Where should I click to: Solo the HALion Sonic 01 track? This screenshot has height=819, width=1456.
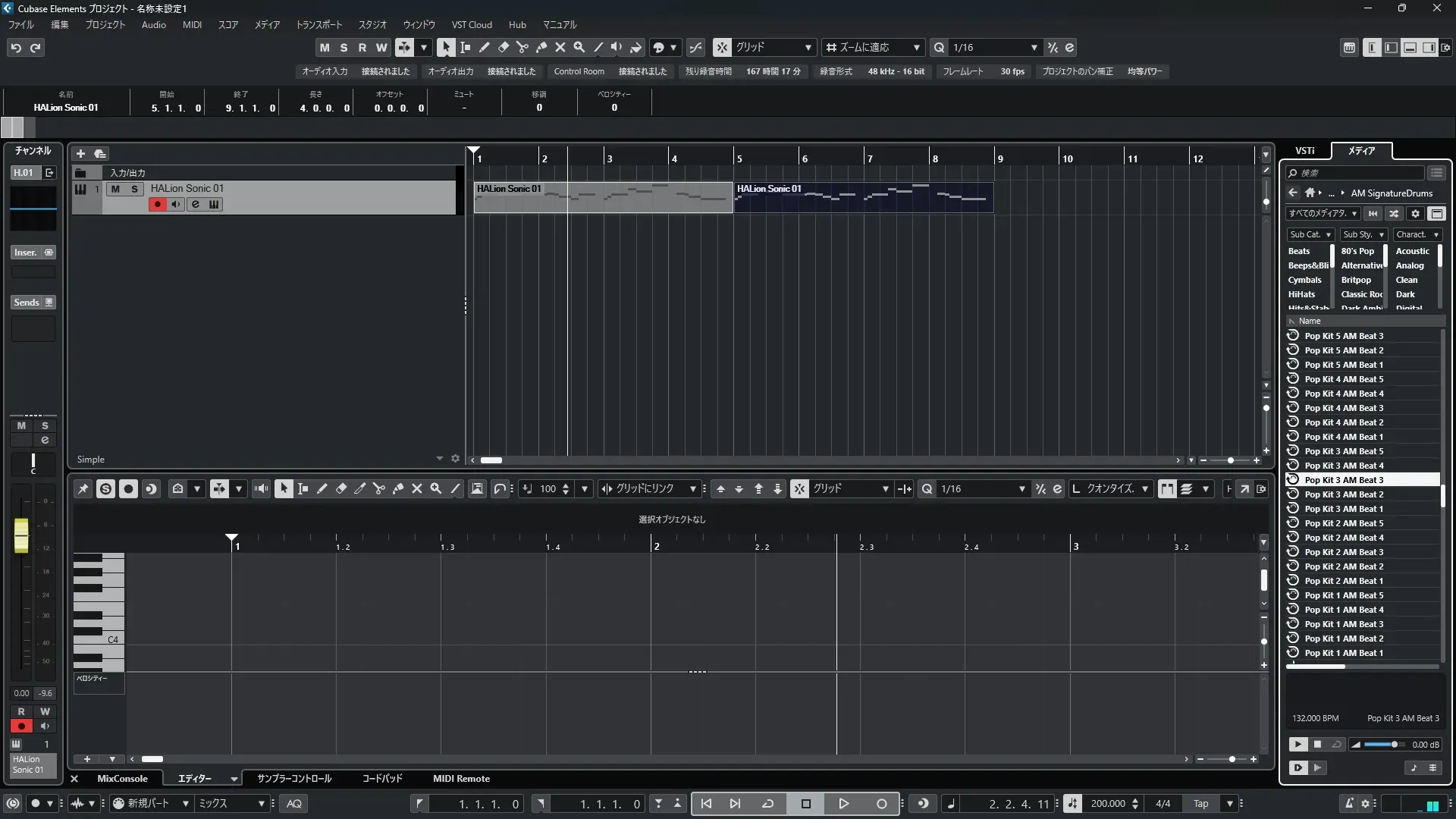pos(134,189)
